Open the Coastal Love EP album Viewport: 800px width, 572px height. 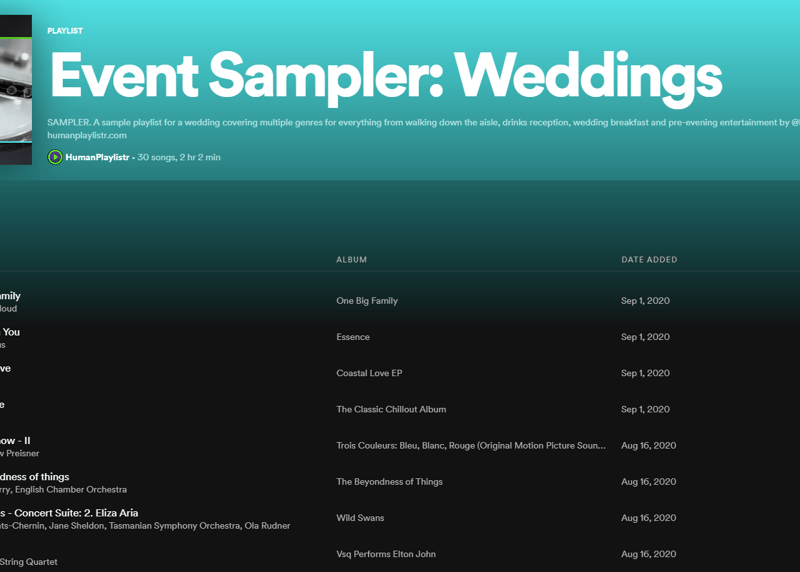point(369,373)
